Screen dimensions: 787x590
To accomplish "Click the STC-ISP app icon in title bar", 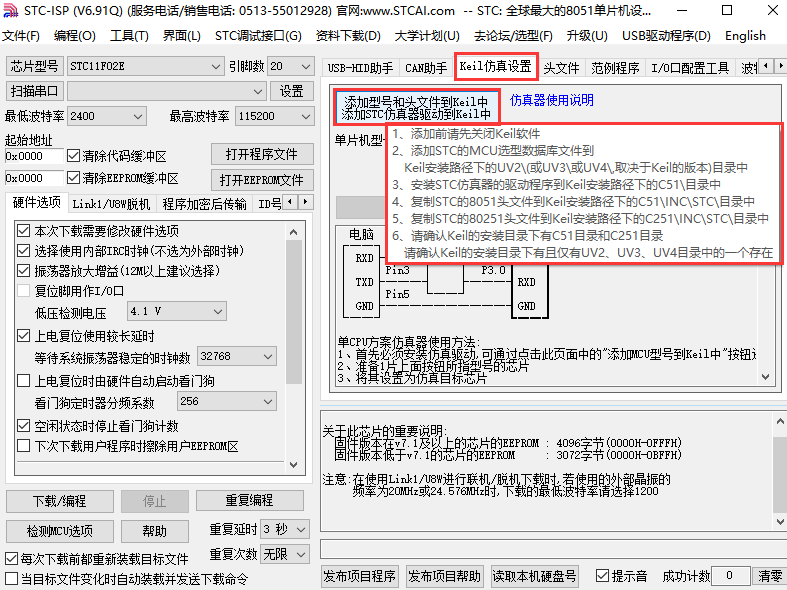I will (11, 11).
